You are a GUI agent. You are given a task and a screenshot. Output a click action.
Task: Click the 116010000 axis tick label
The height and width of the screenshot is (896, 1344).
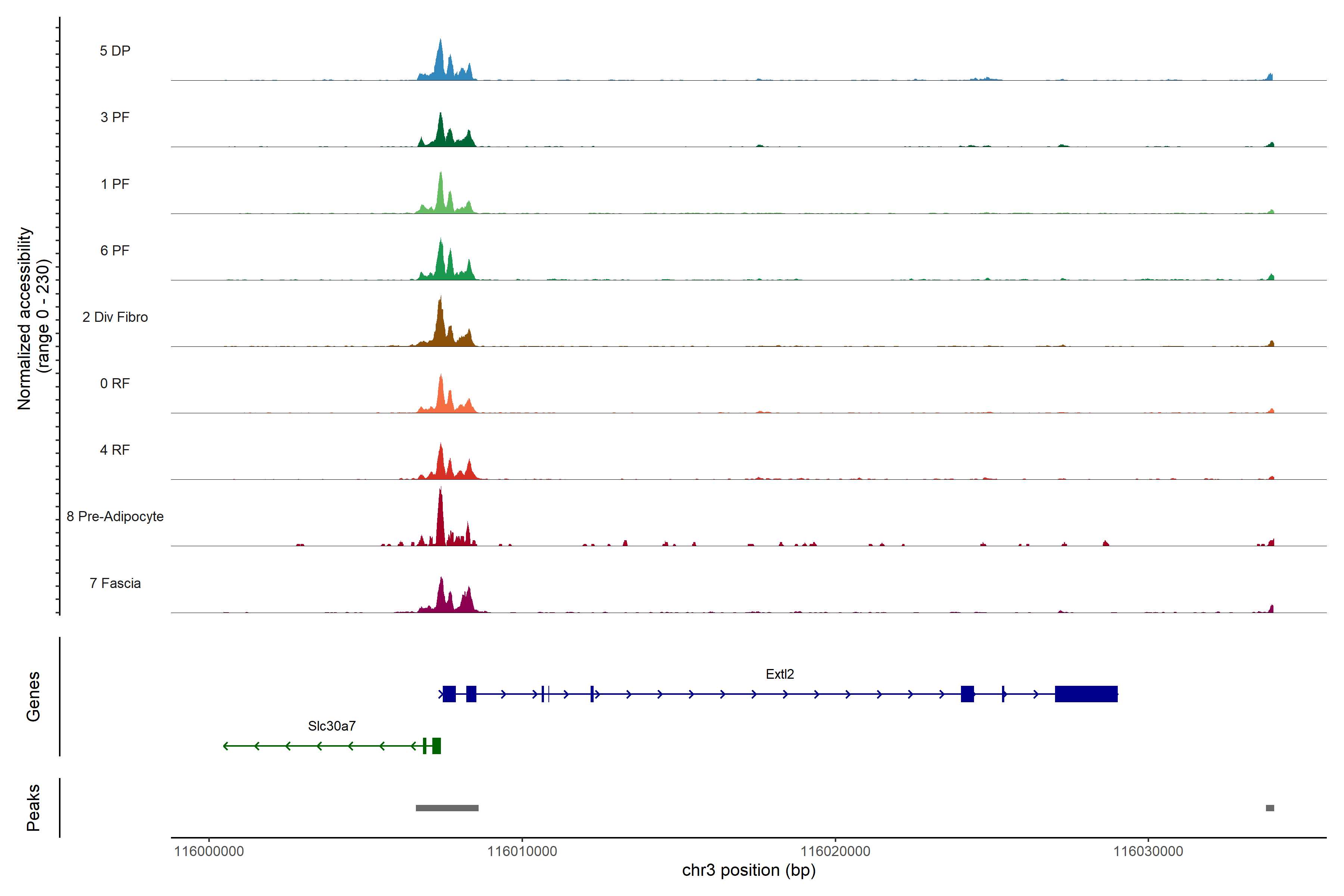(522, 852)
